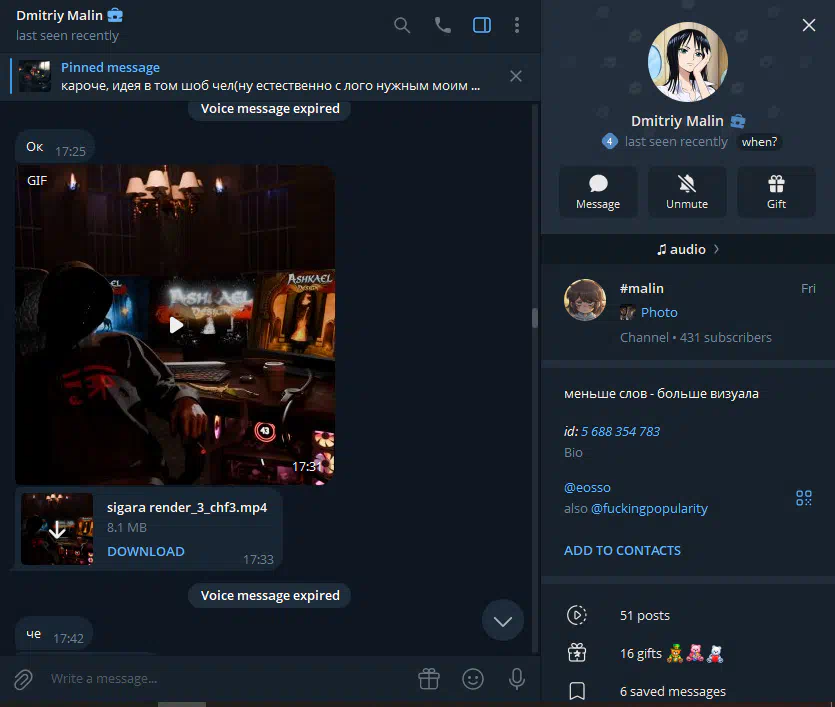Click ADD TO CONTACTS

pyautogui.click(x=622, y=550)
